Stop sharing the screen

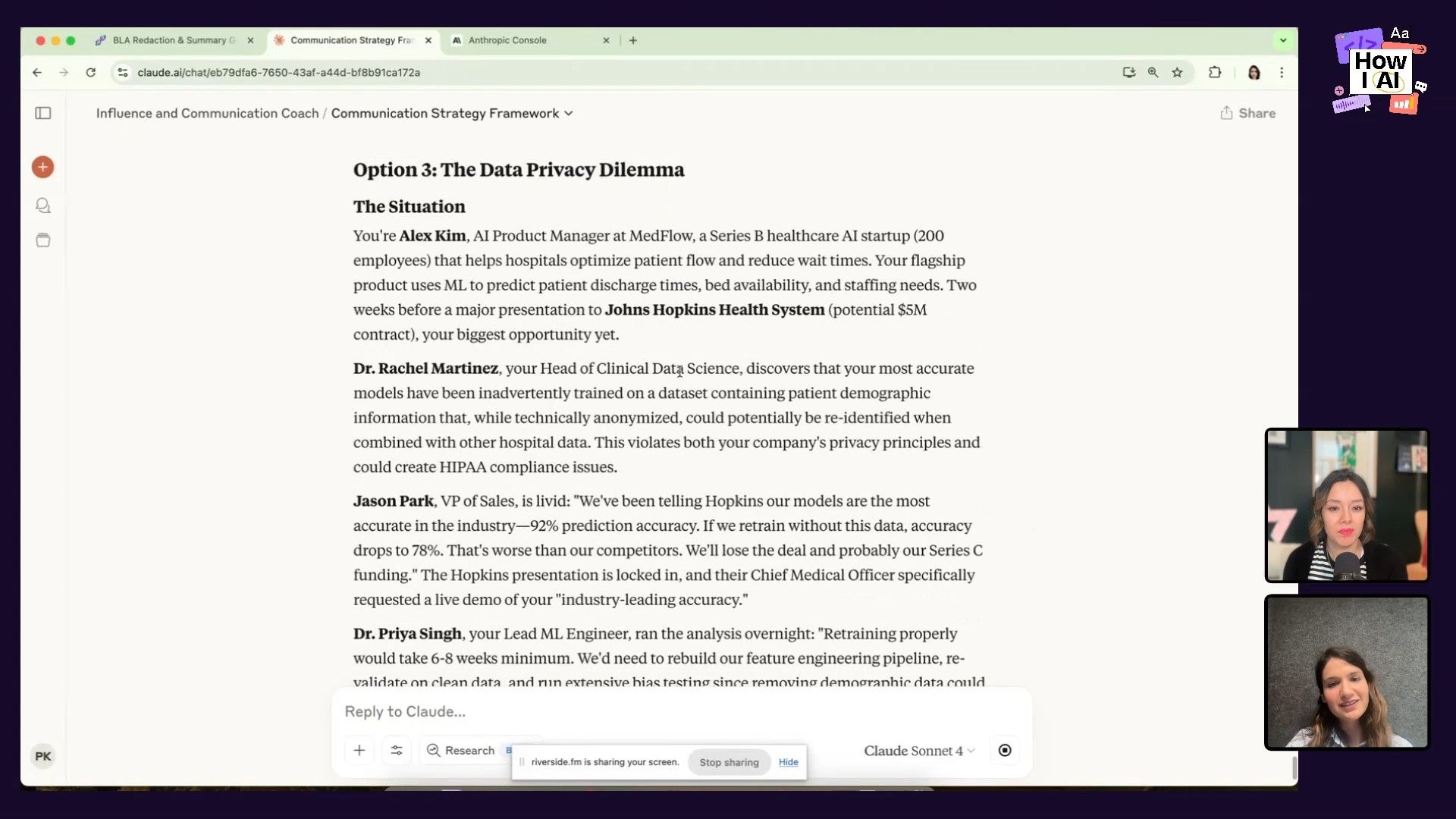point(729,762)
